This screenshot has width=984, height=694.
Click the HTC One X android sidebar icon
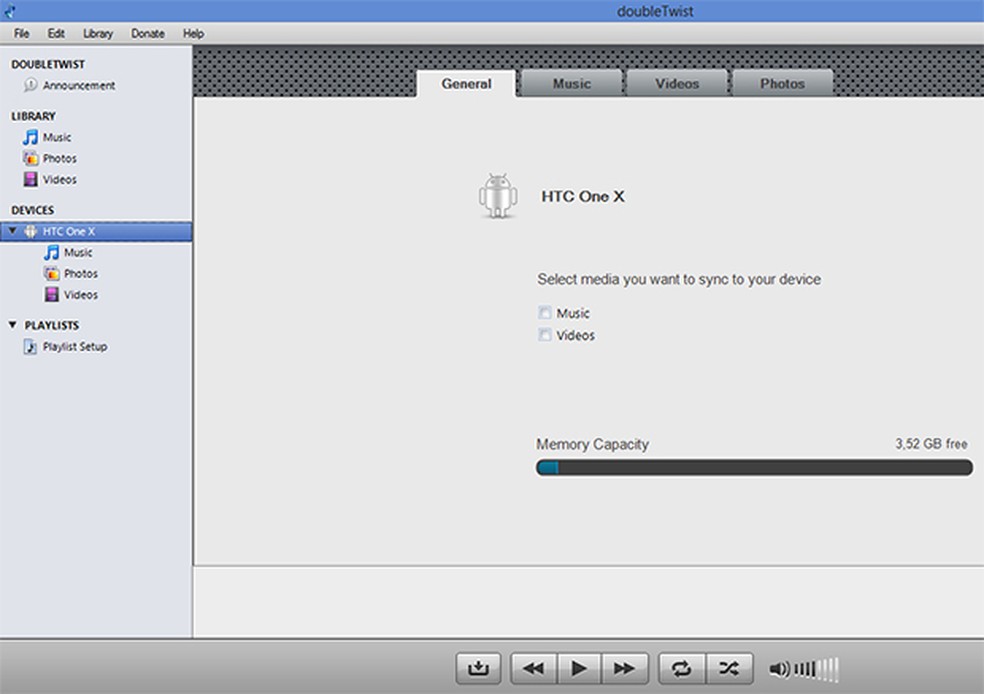(30, 232)
